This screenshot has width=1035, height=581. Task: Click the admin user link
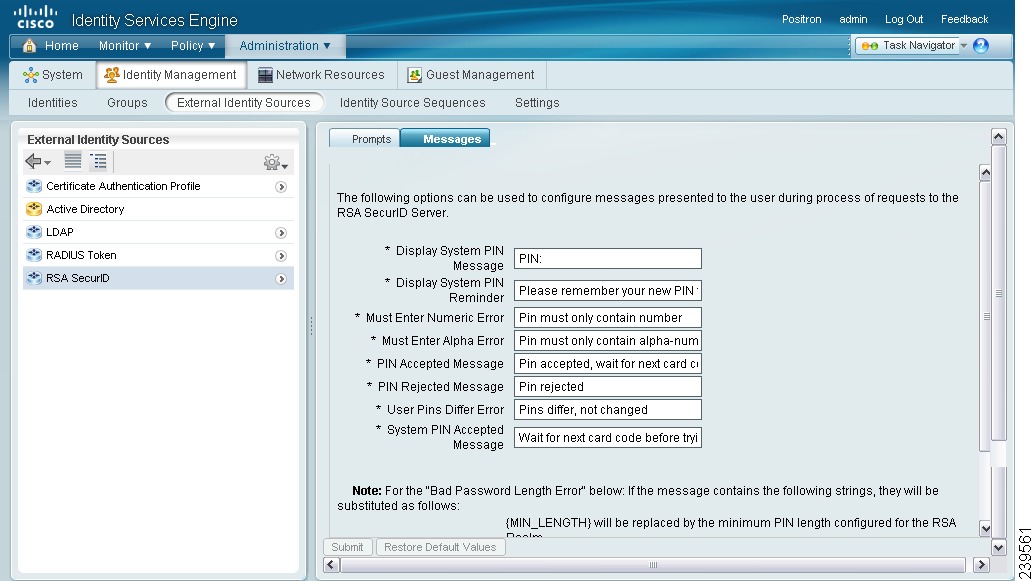(x=853, y=20)
